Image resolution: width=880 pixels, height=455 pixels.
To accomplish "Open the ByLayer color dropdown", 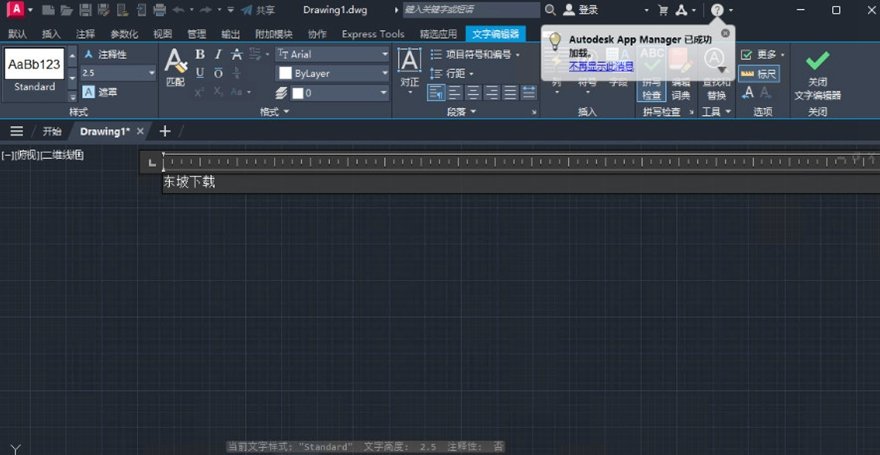I will (384, 73).
